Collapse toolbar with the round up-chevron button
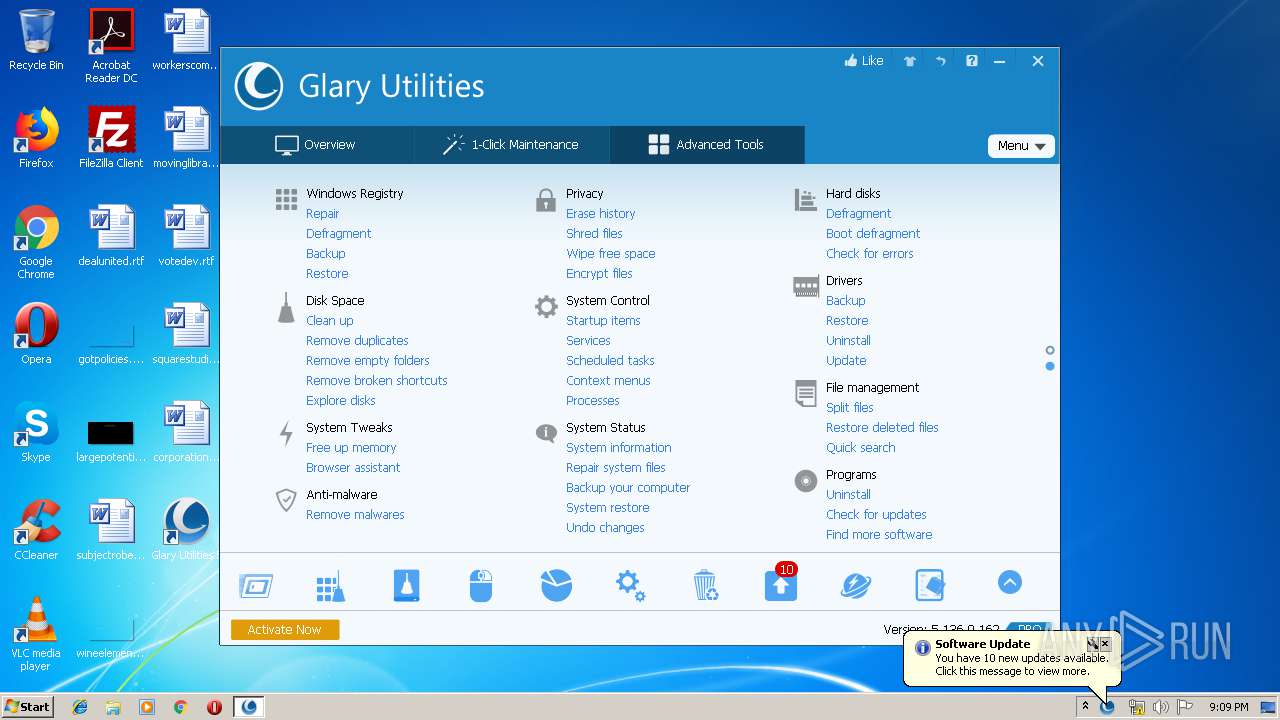 click(1009, 582)
